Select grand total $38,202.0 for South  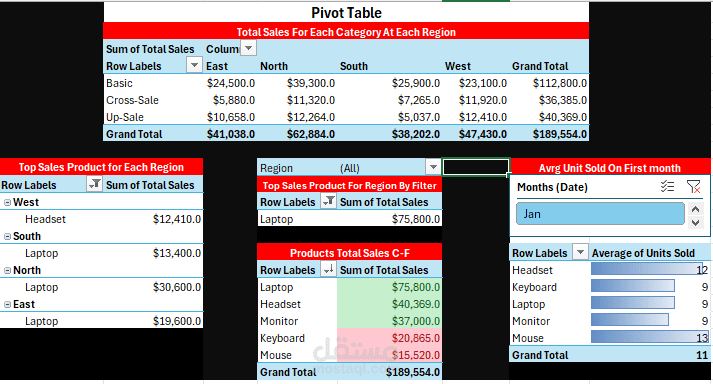point(416,134)
